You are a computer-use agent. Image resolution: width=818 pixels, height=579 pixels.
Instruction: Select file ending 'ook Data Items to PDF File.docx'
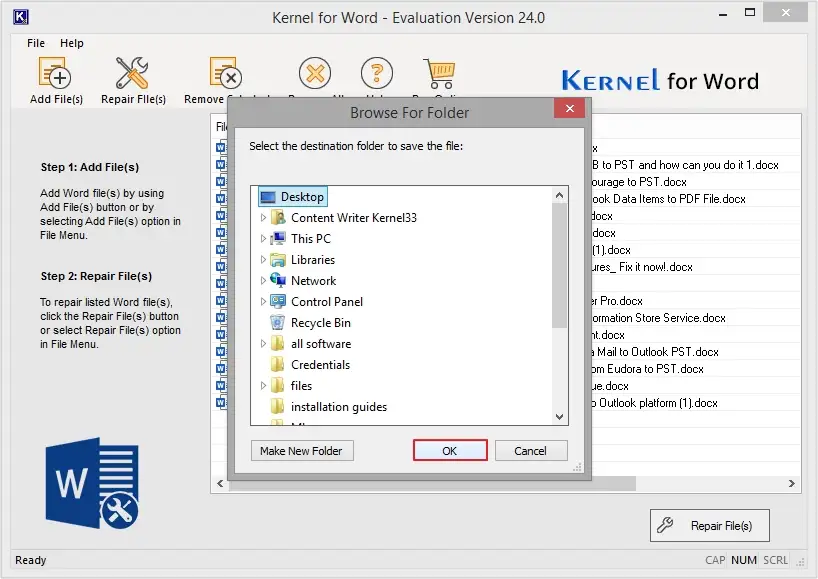click(668, 199)
